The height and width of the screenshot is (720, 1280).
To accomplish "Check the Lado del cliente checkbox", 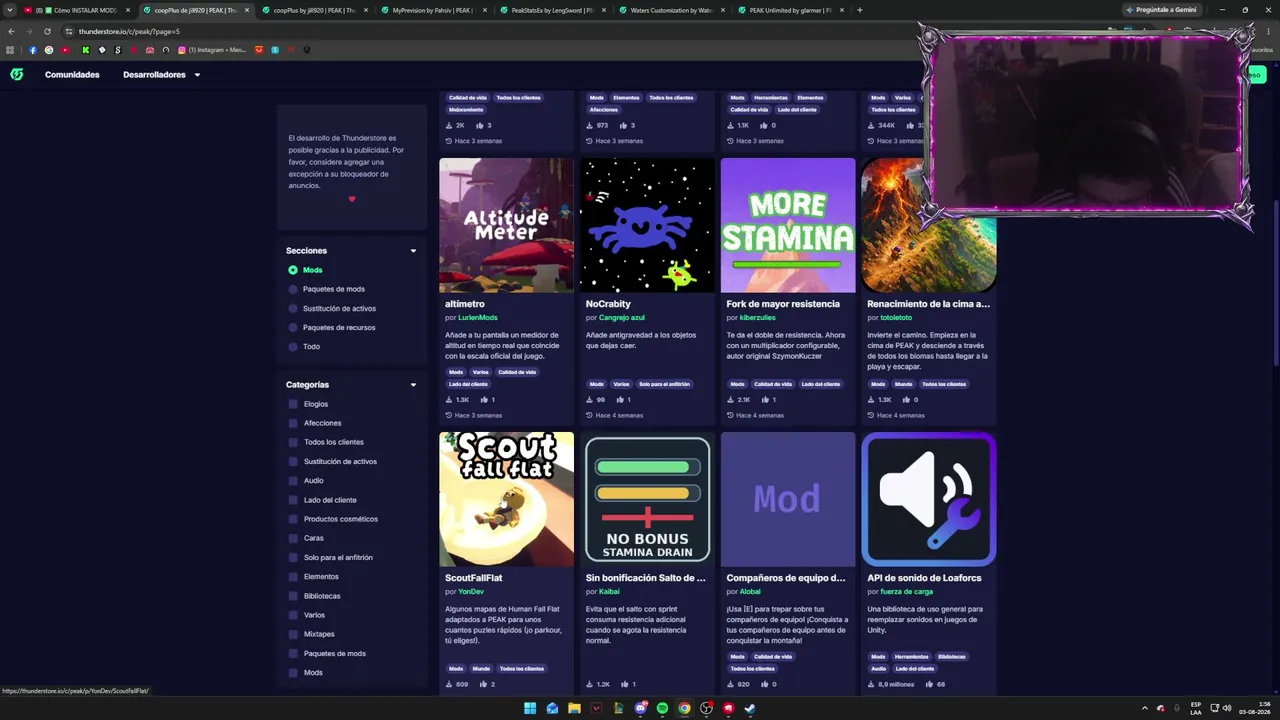I will tap(293, 500).
